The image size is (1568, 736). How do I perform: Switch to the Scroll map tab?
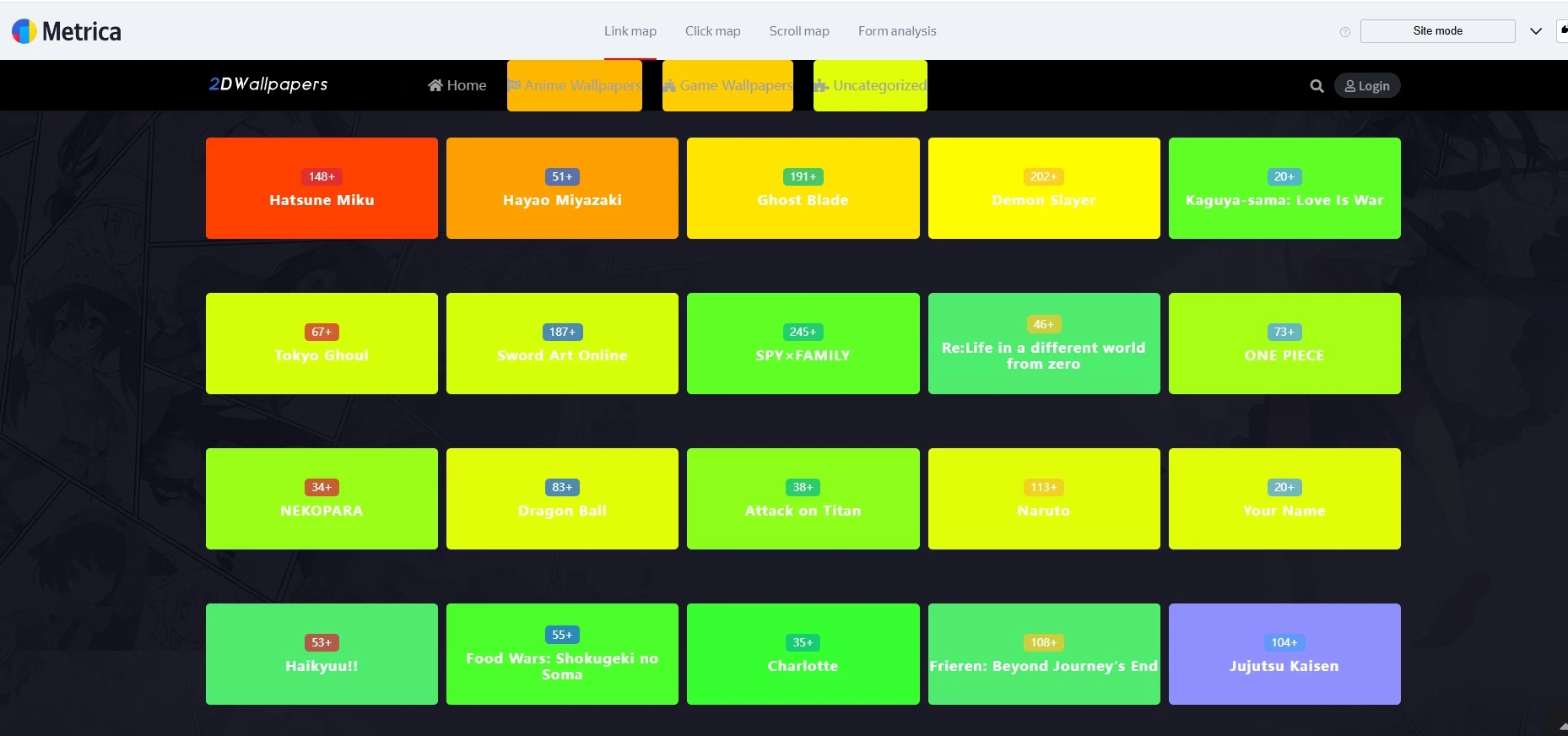[799, 31]
